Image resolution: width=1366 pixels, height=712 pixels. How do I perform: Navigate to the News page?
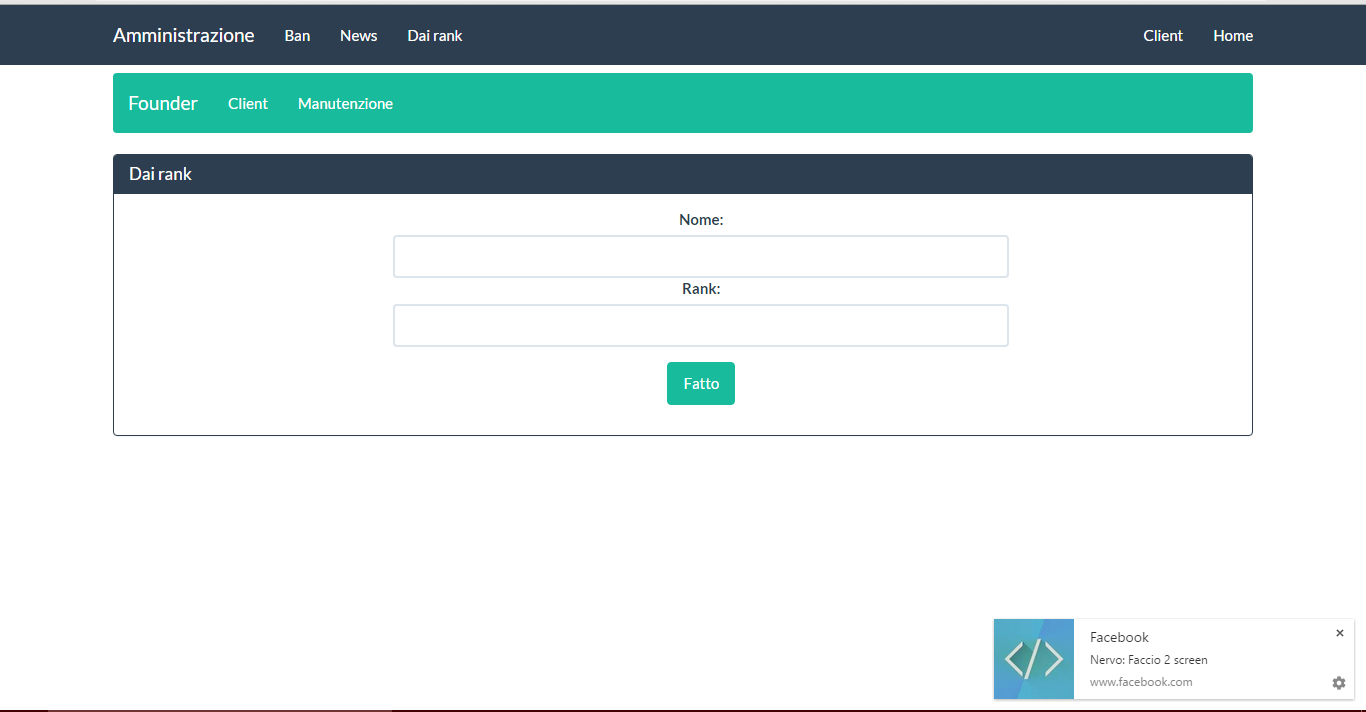pyautogui.click(x=358, y=35)
